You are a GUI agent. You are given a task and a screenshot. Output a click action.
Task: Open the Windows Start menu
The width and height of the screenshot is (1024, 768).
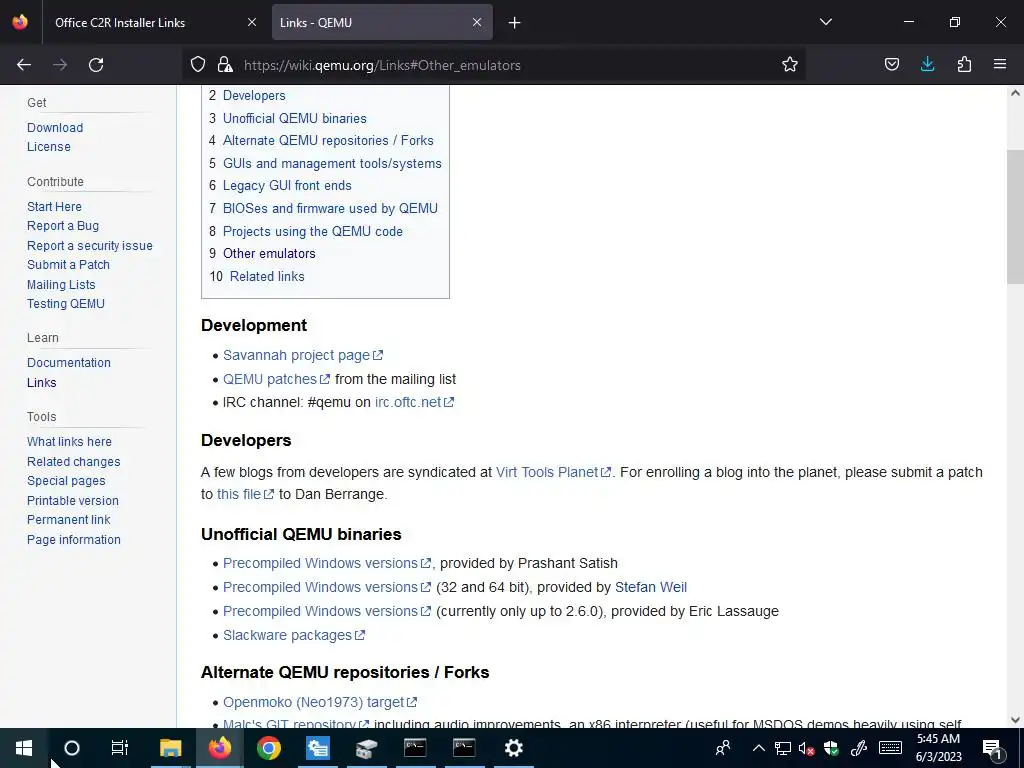pyautogui.click(x=24, y=748)
